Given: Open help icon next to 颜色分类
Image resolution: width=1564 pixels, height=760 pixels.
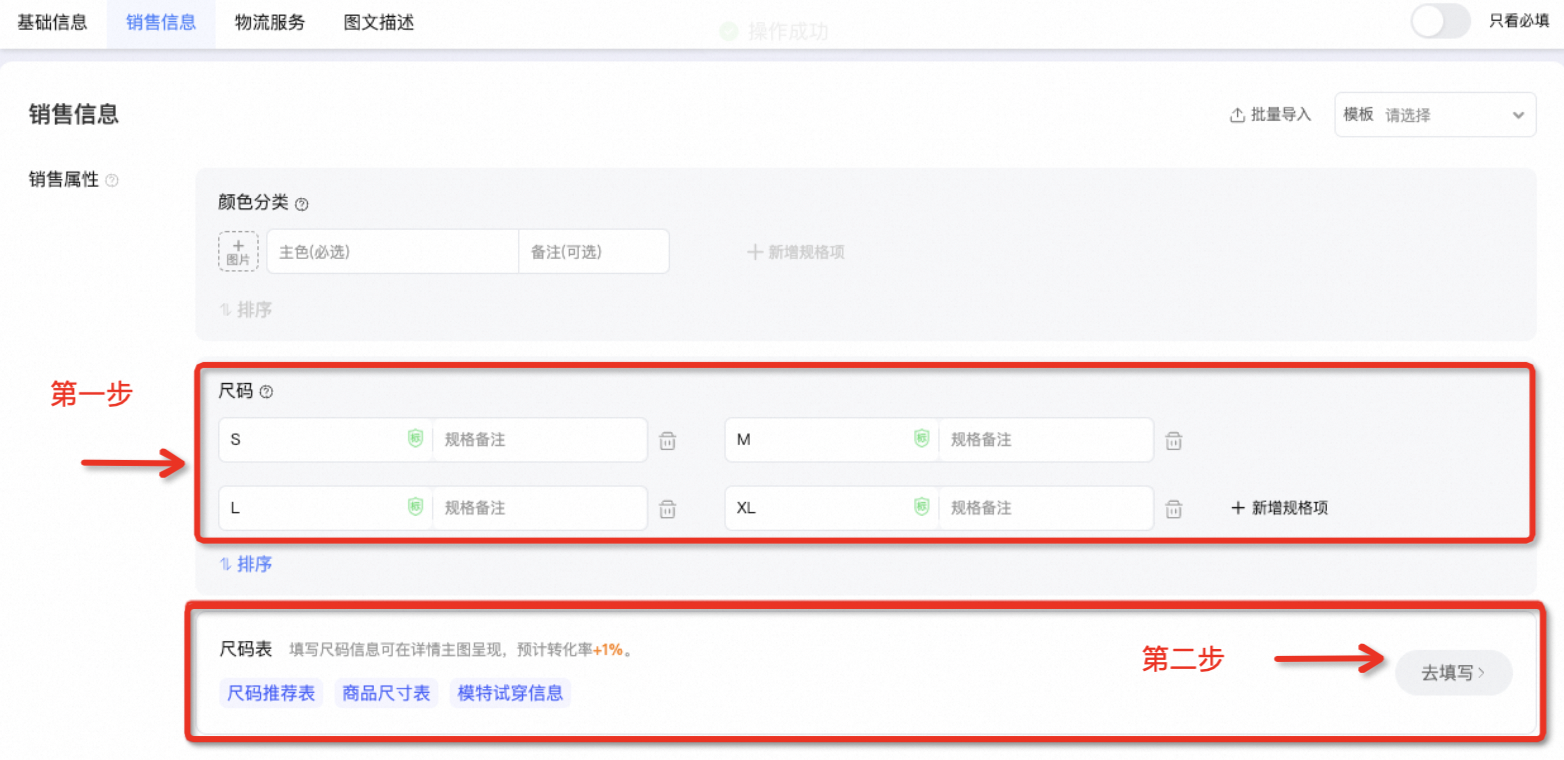Looking at the screenshot, I should tap(301, 204).
